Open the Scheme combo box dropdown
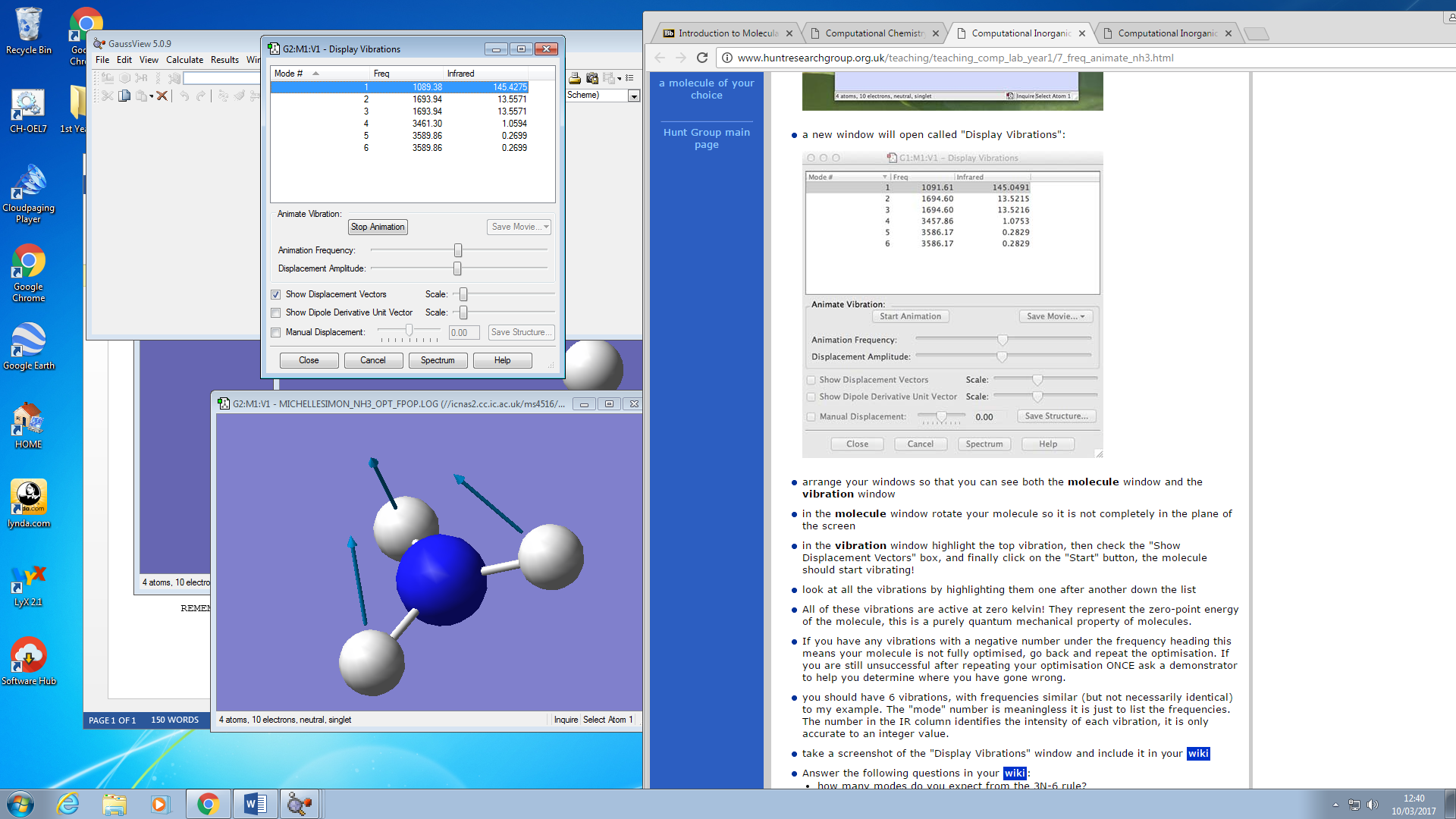This screenshot has height=819, width=1456. point(634,96)
